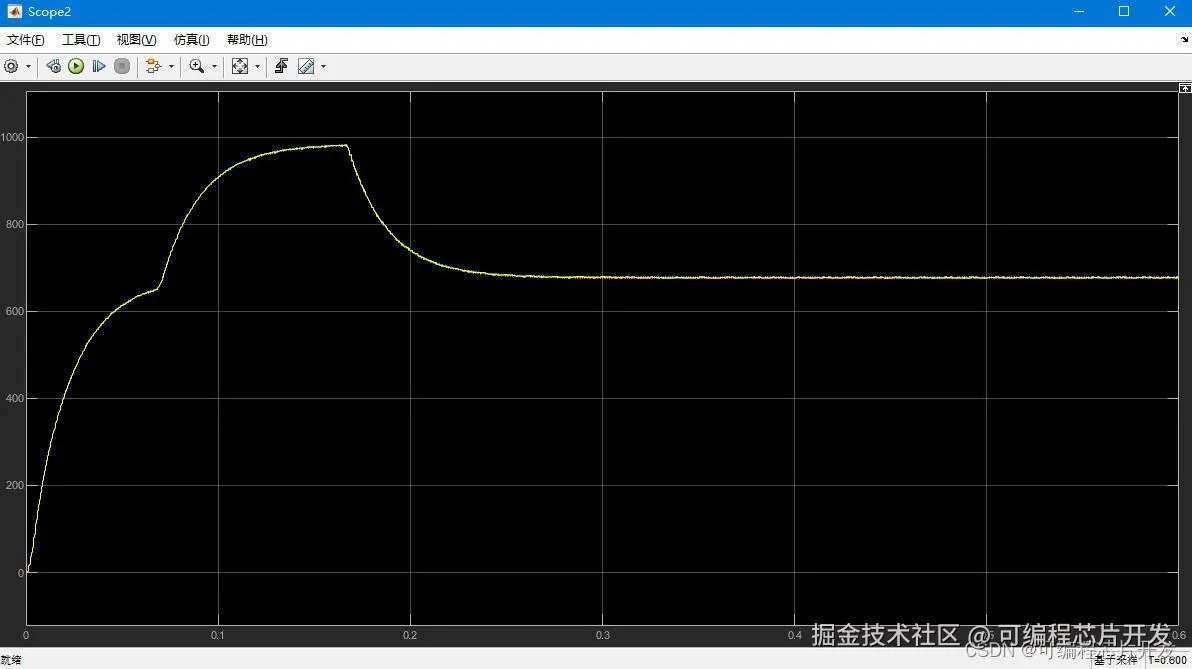Click the maximize axes button above the plot
1192x669 pixels.
coord(1184,88)
